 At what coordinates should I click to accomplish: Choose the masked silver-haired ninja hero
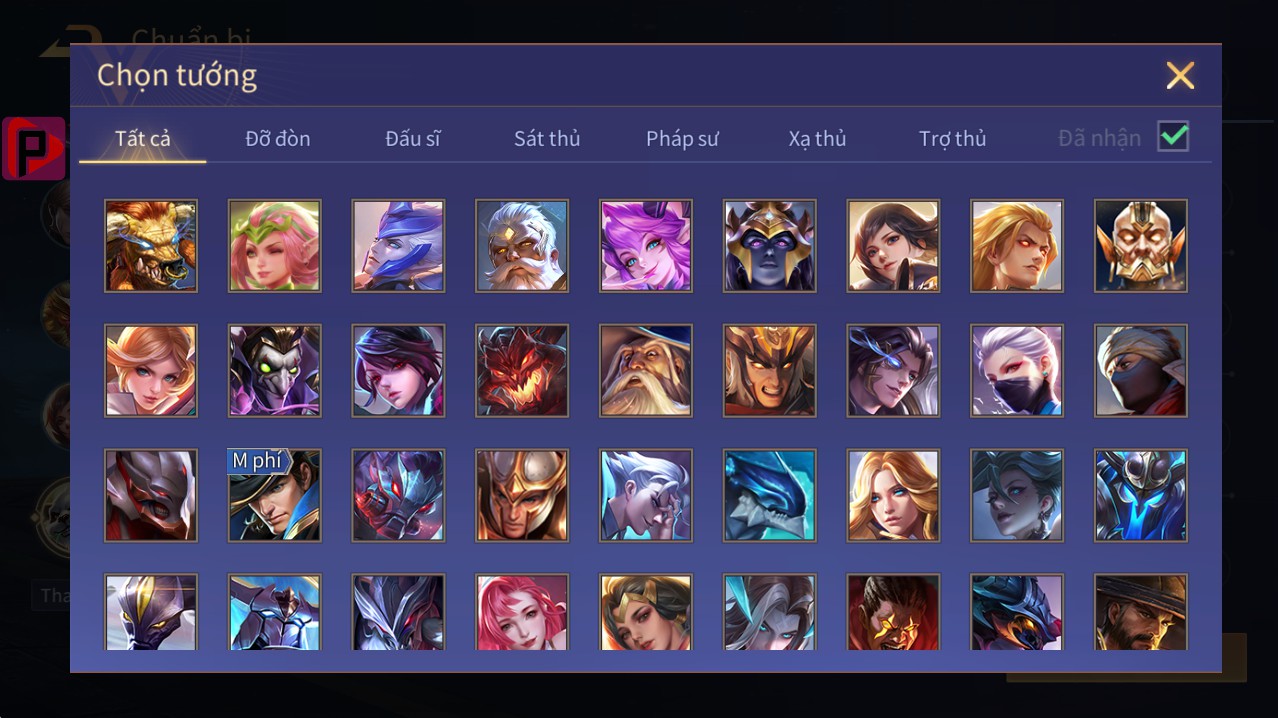(1017, 371)
